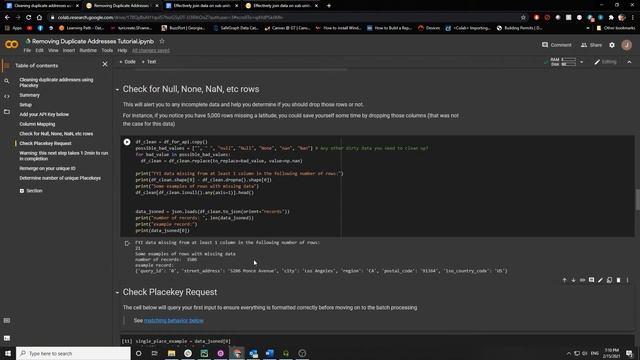Reload the browser page
The image size is (640, 360).
pos(28,18)
